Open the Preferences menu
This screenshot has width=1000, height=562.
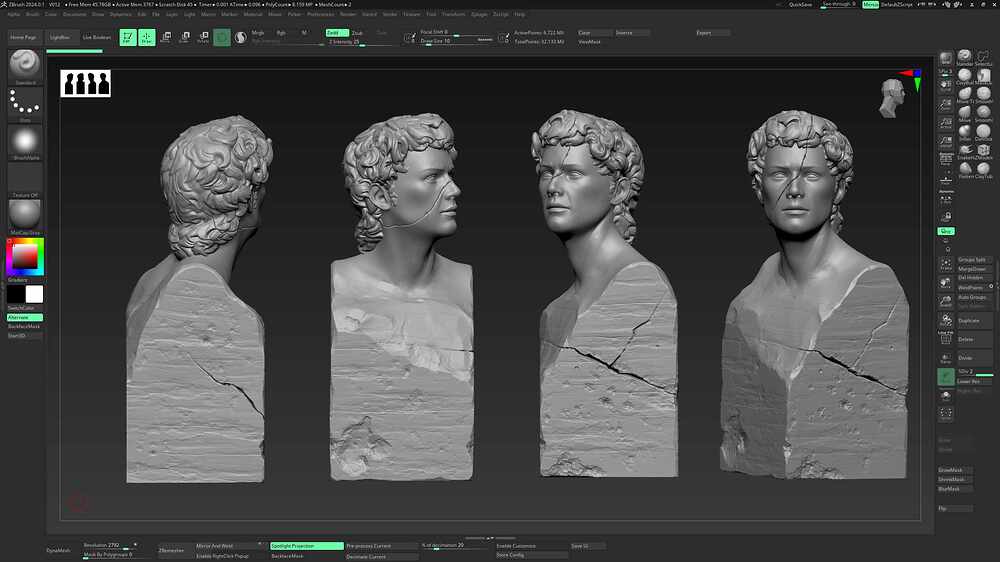(320, 14)
